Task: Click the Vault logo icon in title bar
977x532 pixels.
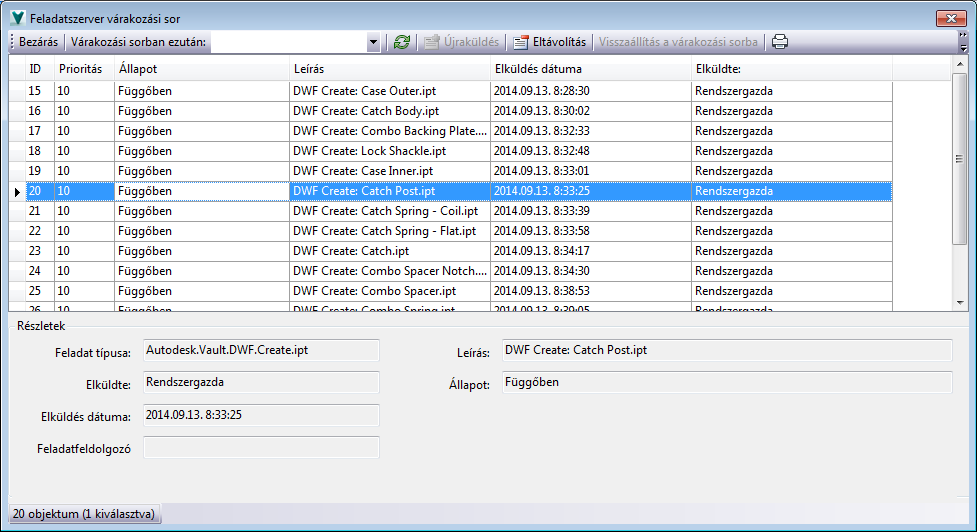Action: pos(18,18)
